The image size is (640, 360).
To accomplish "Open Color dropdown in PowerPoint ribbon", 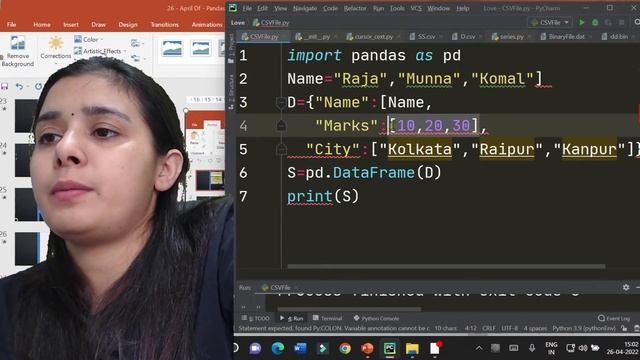I will click(89, 39).
